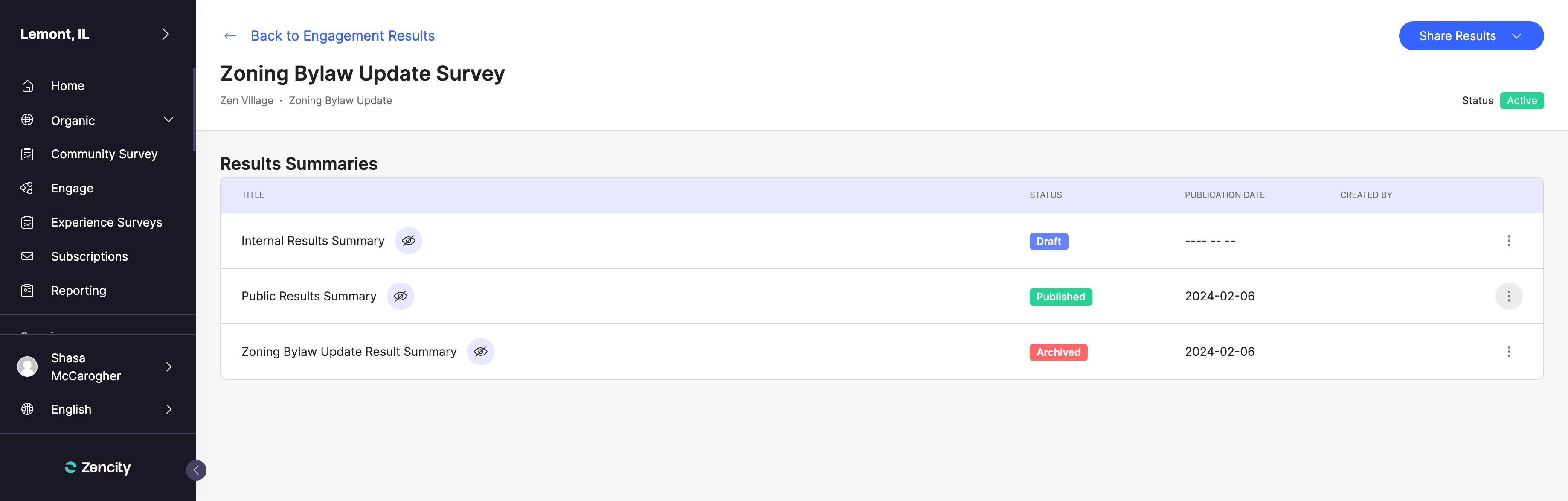Click the Active status badge

(1522, 100)
